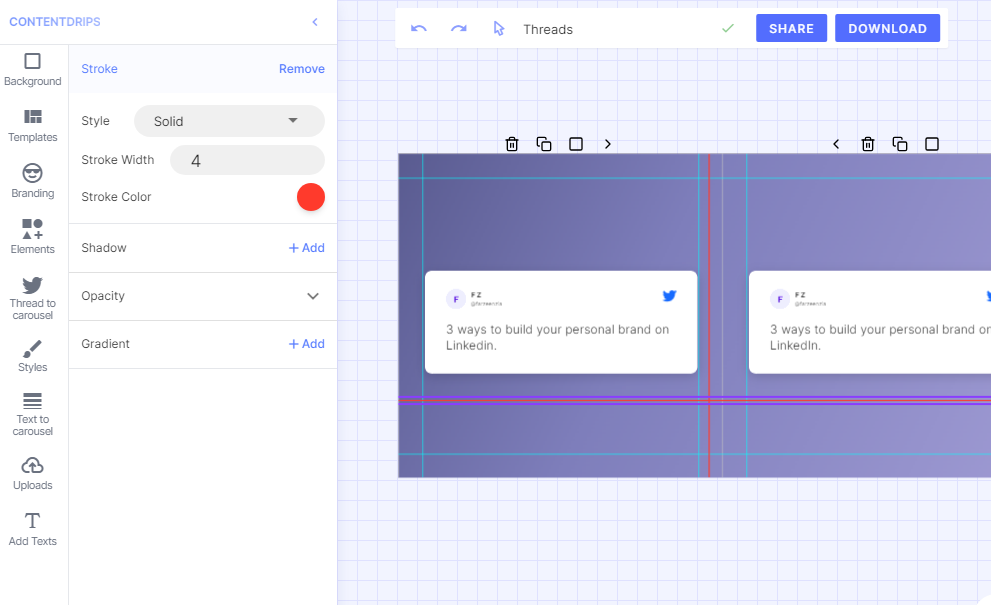Click the Download button
The image size is (991, 605).
(887, 29)
